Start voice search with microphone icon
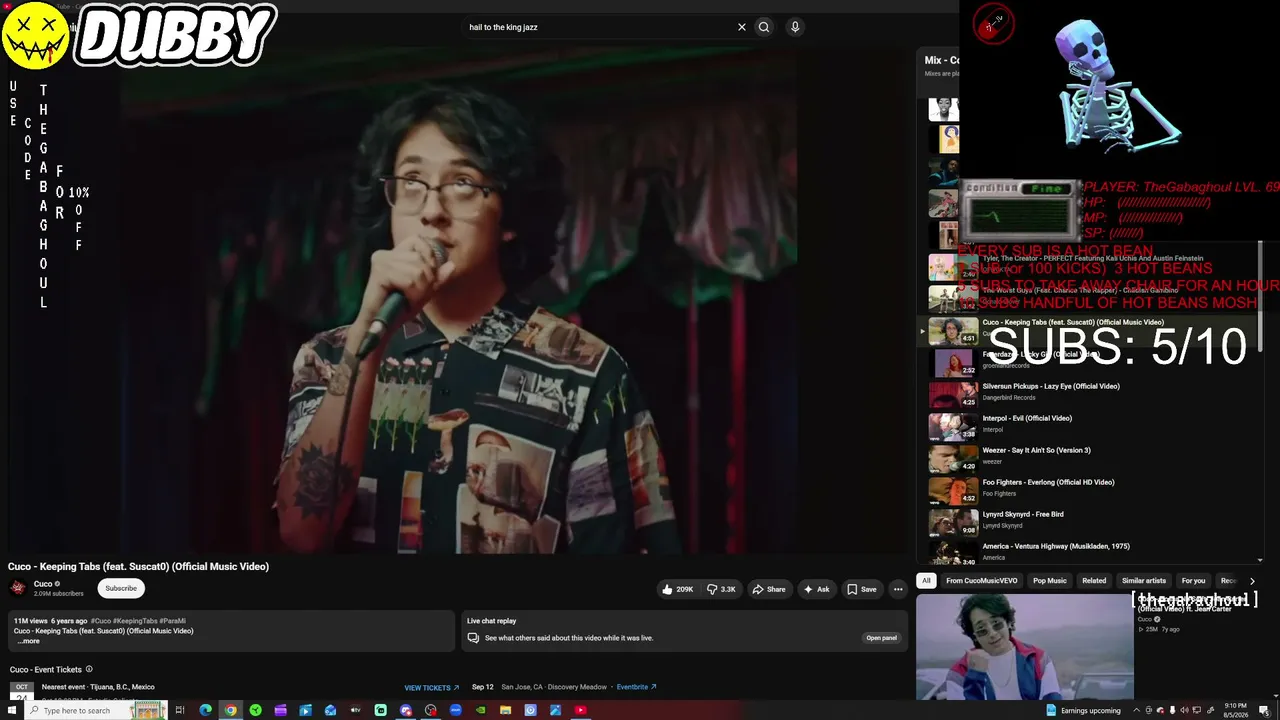The width and height of the screenshot is (1280, 720). click(795, 27)
